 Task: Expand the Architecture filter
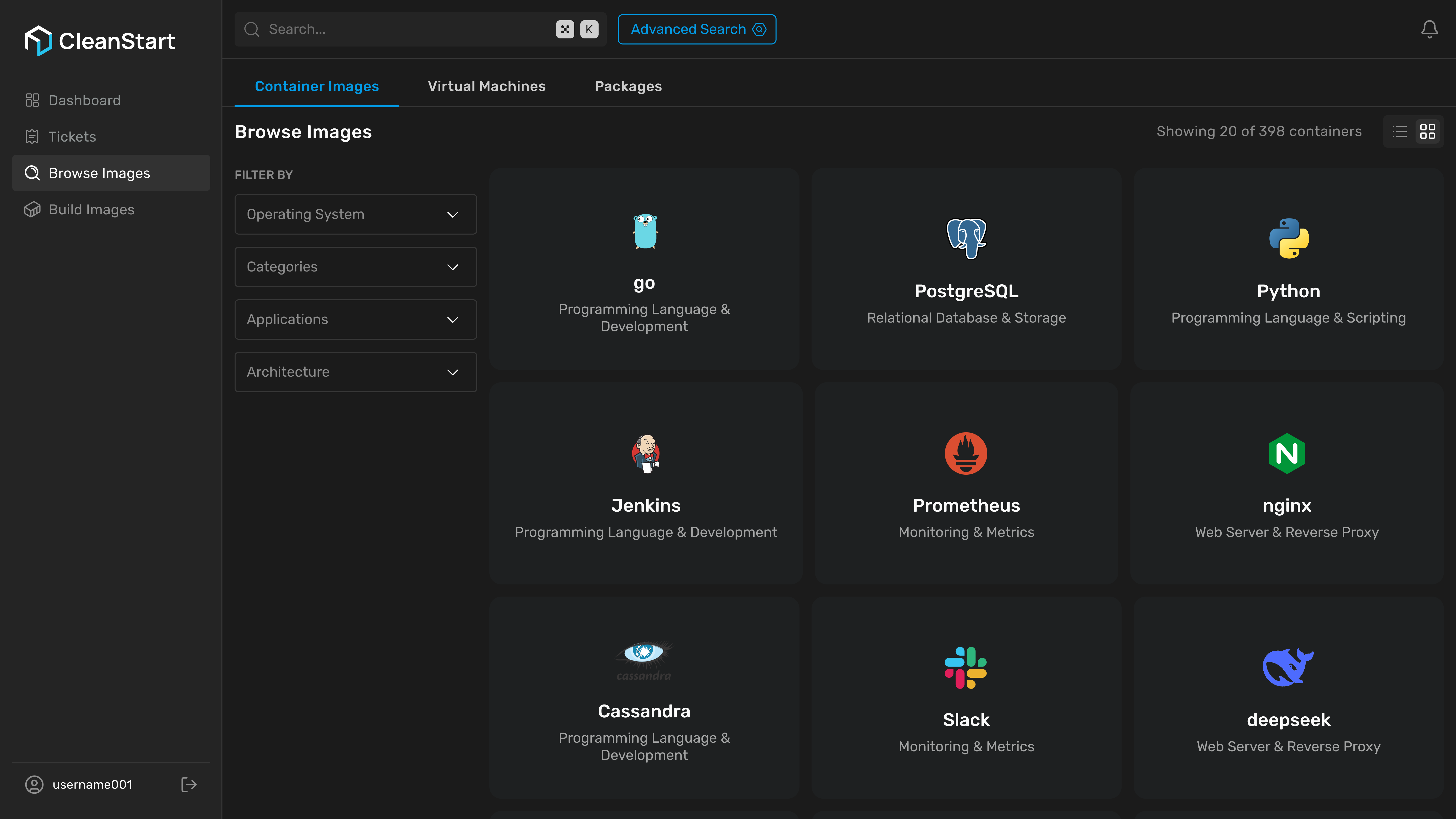(x=355, y=372)
